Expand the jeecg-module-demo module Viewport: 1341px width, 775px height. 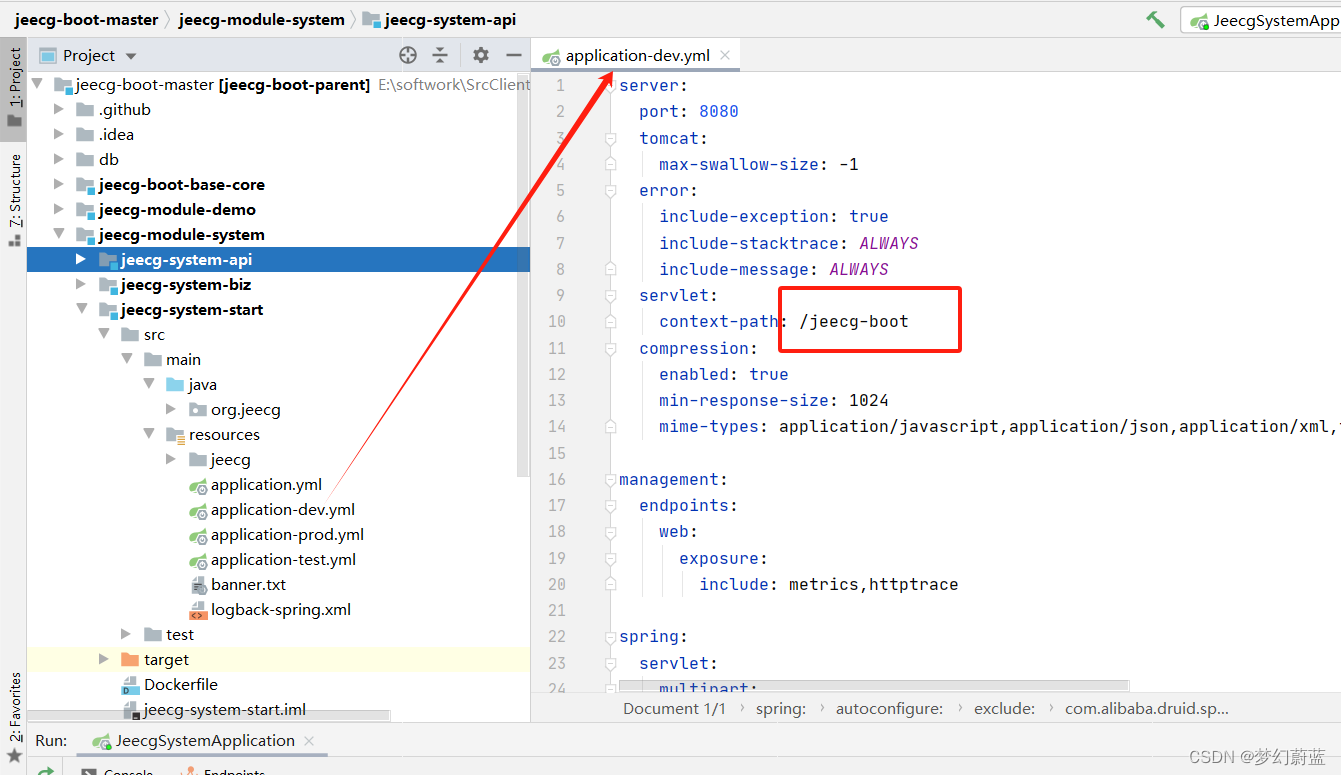pyautogui.click(x=59, y=209)
